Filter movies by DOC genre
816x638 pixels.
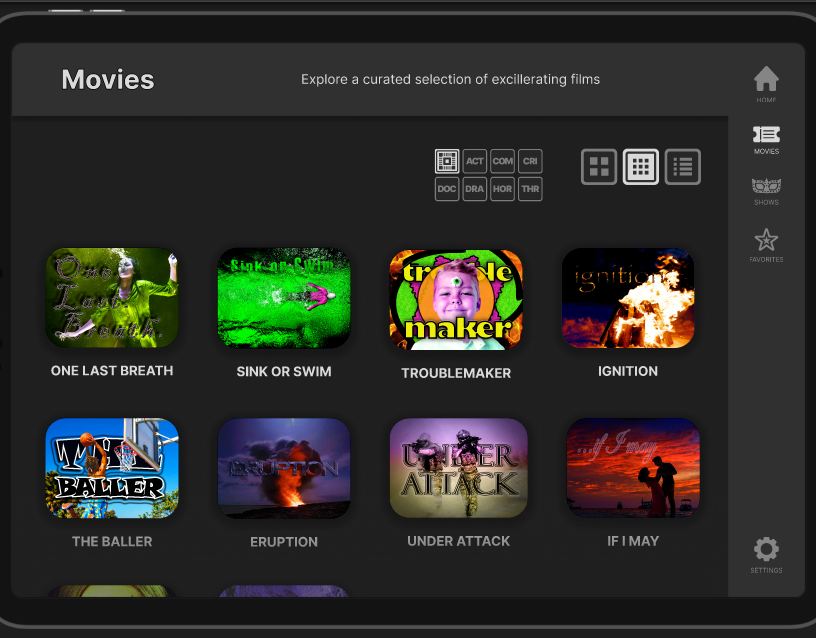tap(447, 189)
